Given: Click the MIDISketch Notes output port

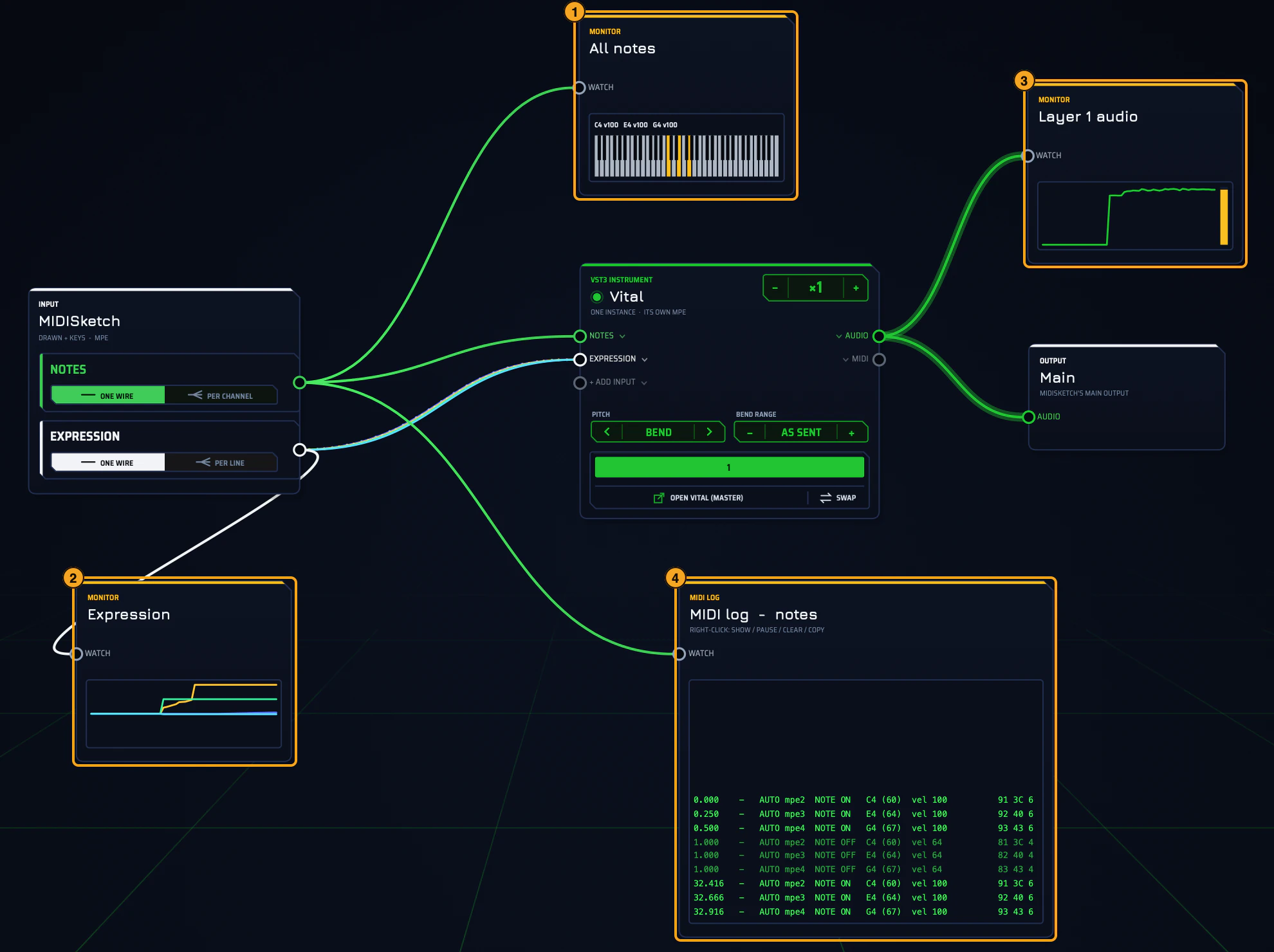Looking at the screenshot, I should pos(299,383).
